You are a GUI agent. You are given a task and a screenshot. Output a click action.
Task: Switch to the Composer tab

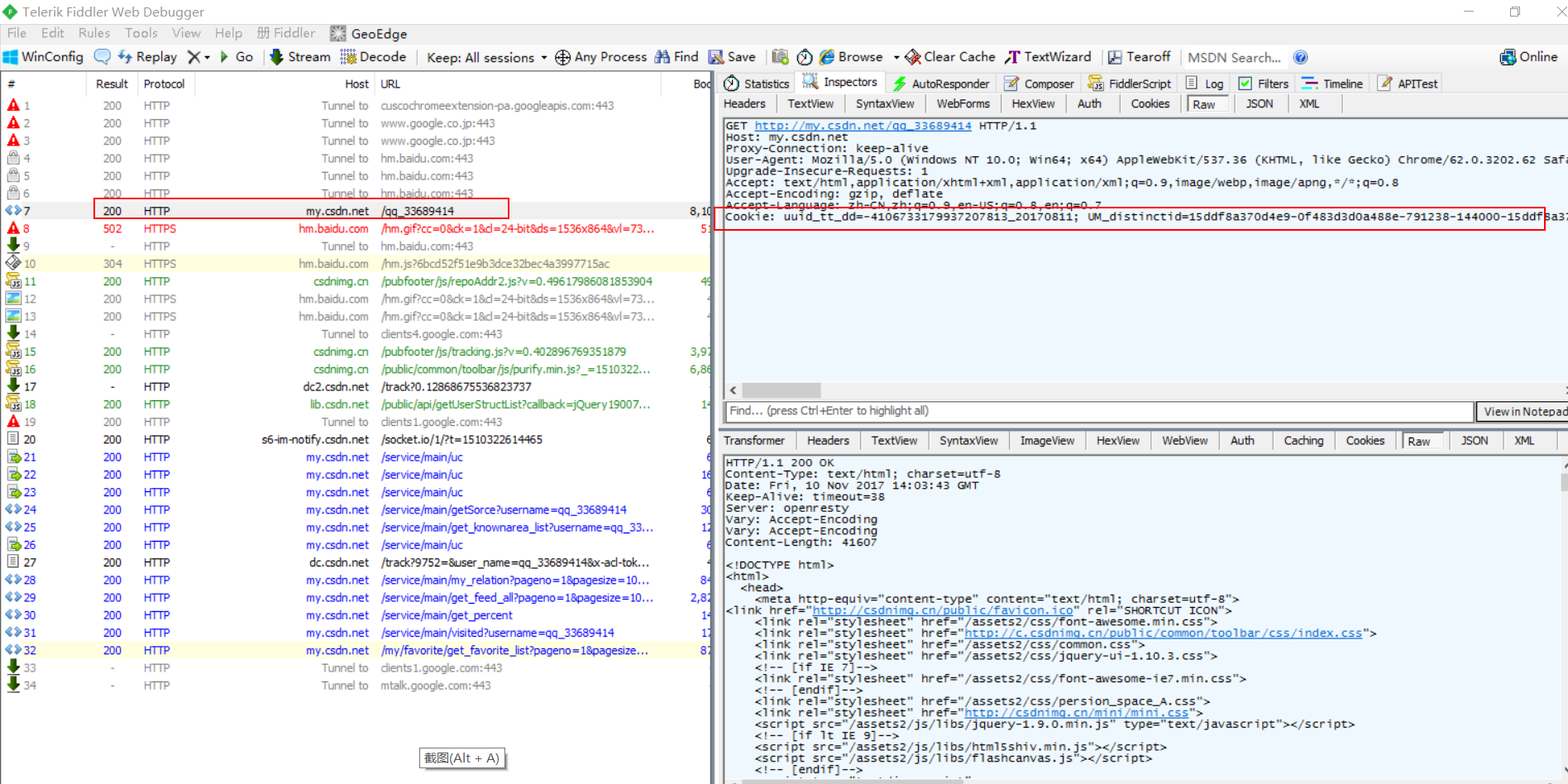[x=1039, y=84]
